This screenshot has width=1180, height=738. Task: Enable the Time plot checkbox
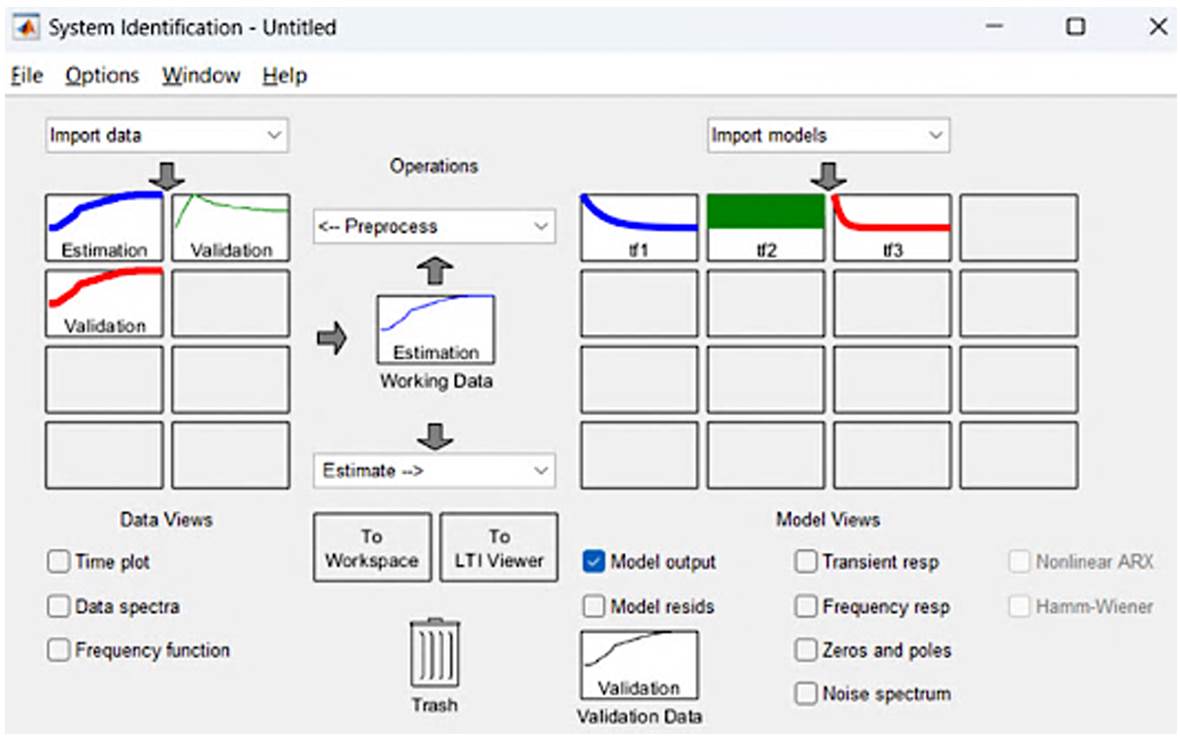click(59, 563)
